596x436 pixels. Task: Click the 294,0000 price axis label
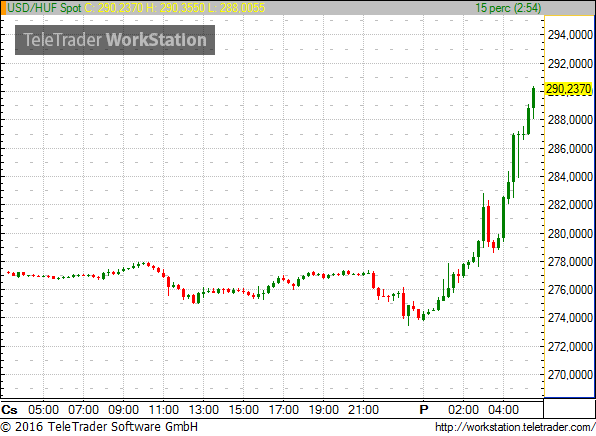[x=570, y=35]
